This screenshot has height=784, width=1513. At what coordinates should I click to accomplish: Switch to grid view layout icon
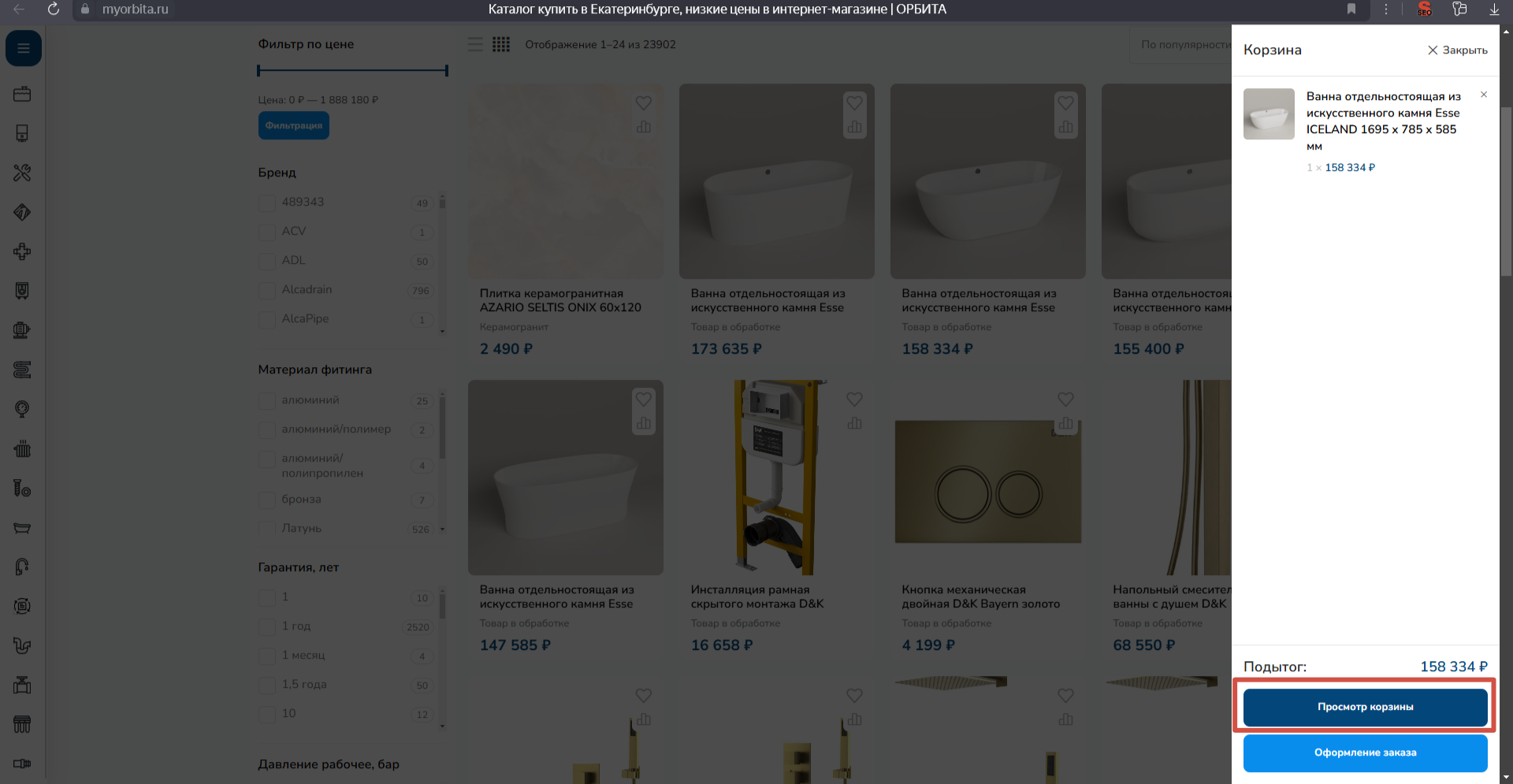[x=501, y=44]
